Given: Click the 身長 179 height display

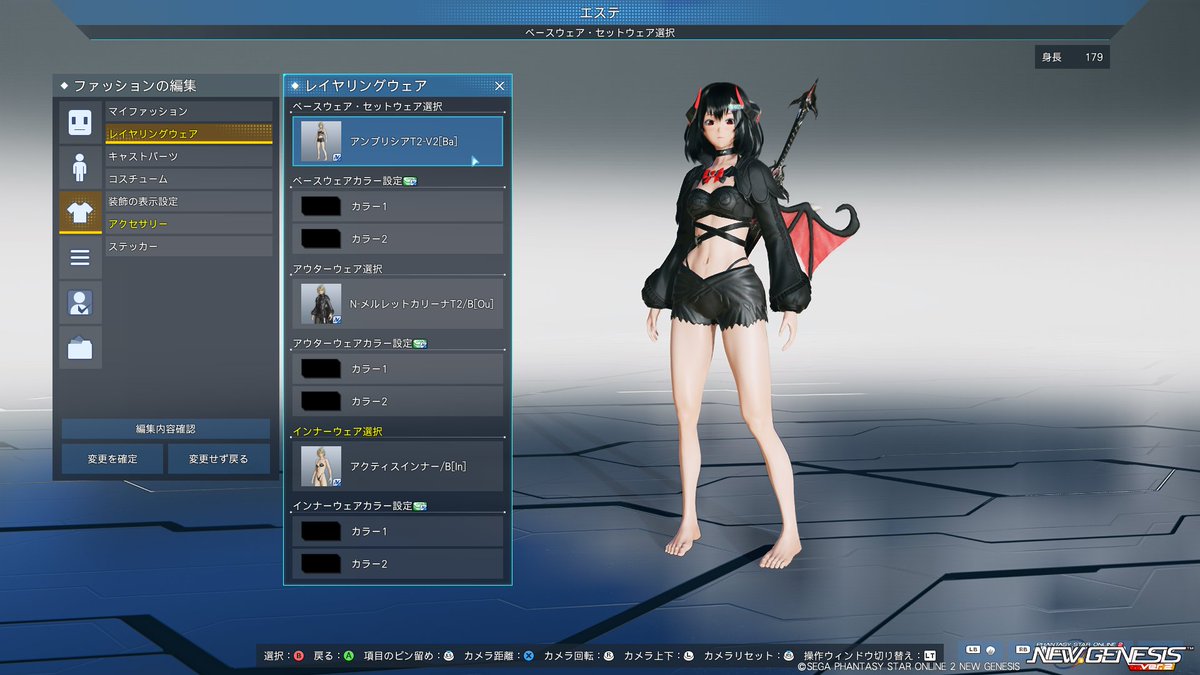Looking at the screenshot, I should pyautogui.click(x=1072, y=57).
